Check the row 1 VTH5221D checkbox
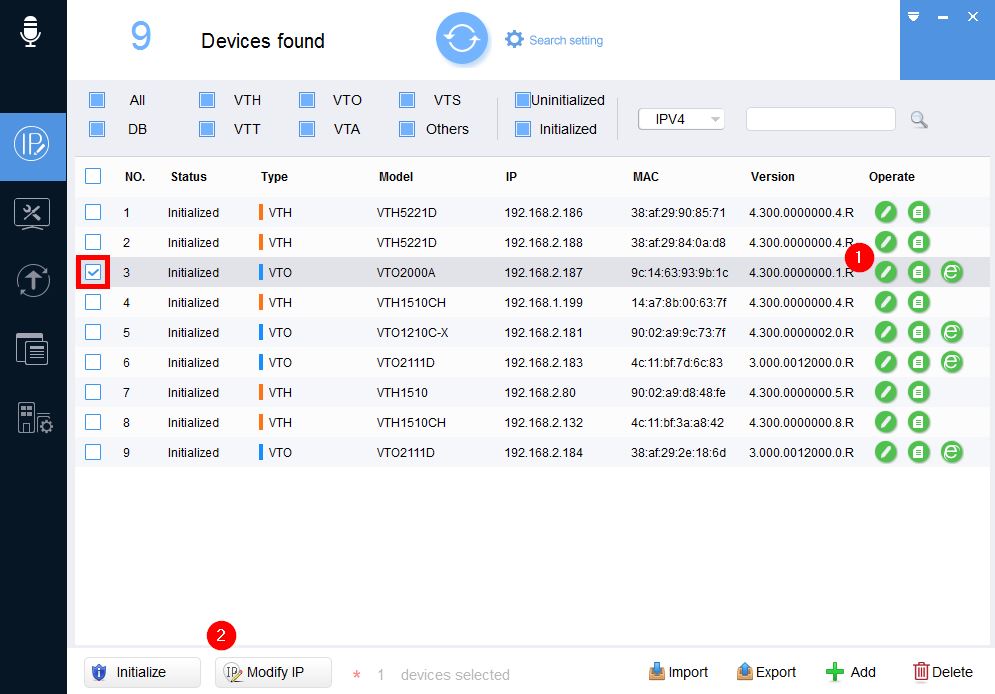This screenshot has width=995, height=694. [x=93, y=212]
